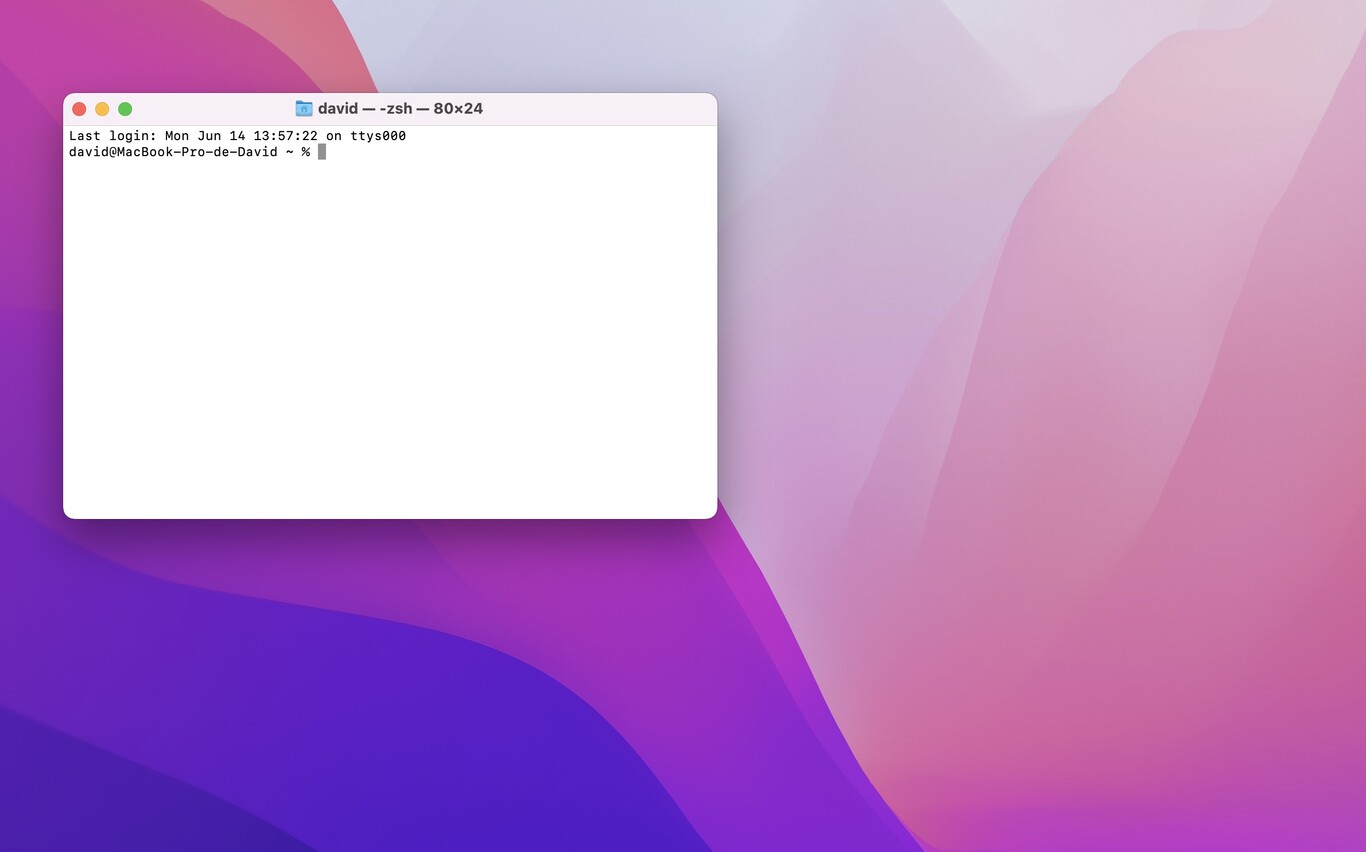Viewport: 1366px width, 852px height.
Task: Click the blinking block cursor in Terminal
Action: click(320, 152)
